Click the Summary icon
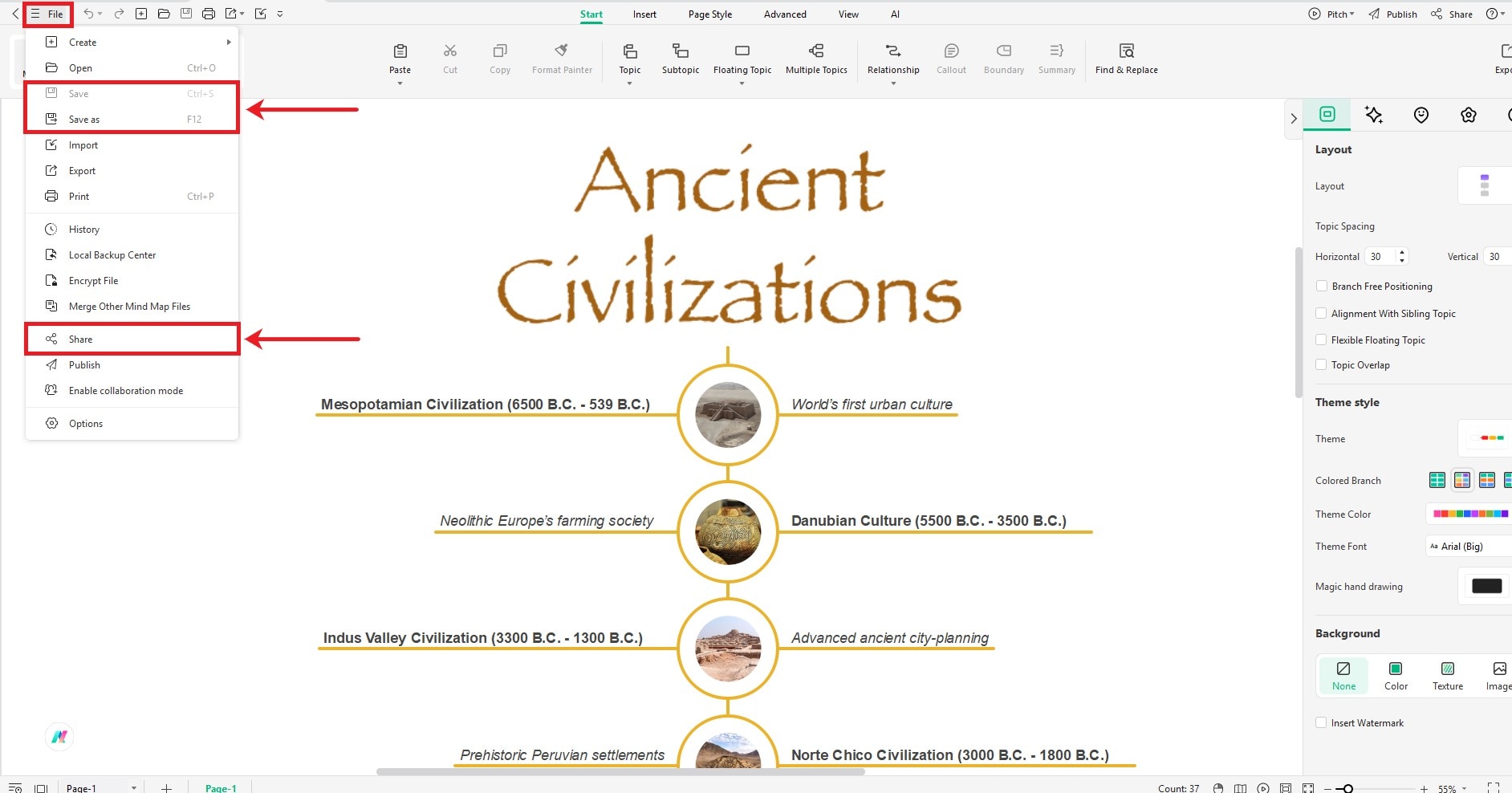 (x=1057, y=51)
